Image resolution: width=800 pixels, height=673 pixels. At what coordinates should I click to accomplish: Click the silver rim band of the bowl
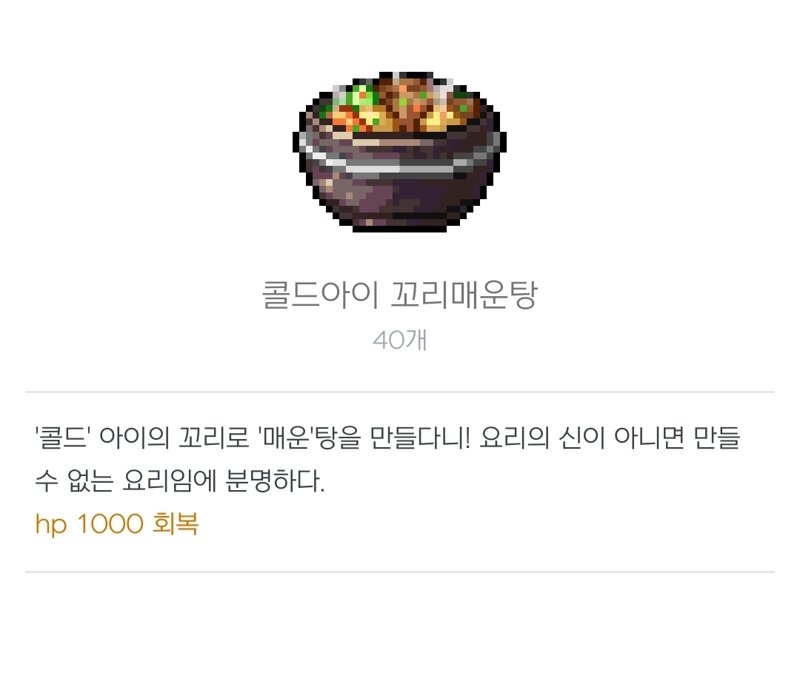click(x=399, y=157)
